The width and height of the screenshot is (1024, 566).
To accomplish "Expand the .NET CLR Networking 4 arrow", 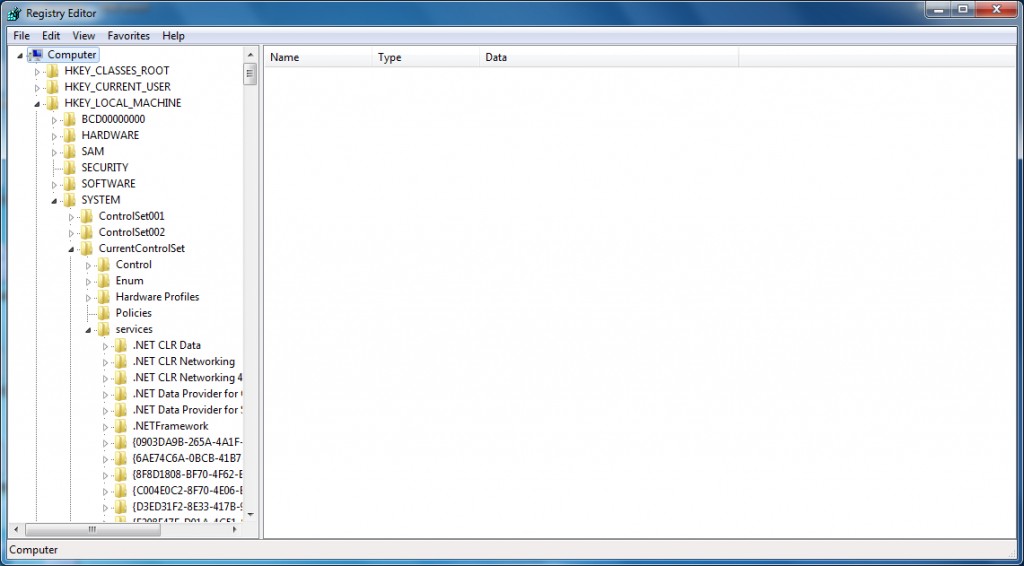I will (x=105, y=379).
